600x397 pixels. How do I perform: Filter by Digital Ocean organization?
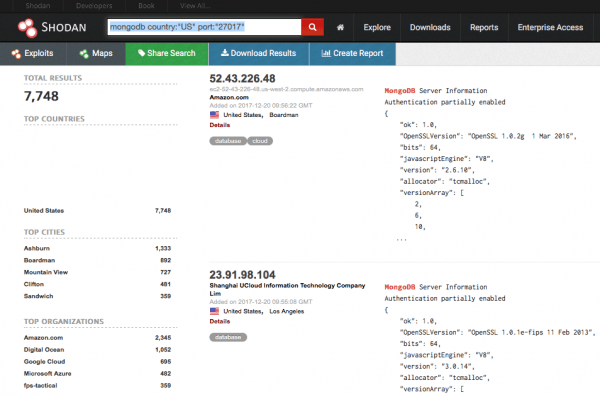(x=44, y=350)
